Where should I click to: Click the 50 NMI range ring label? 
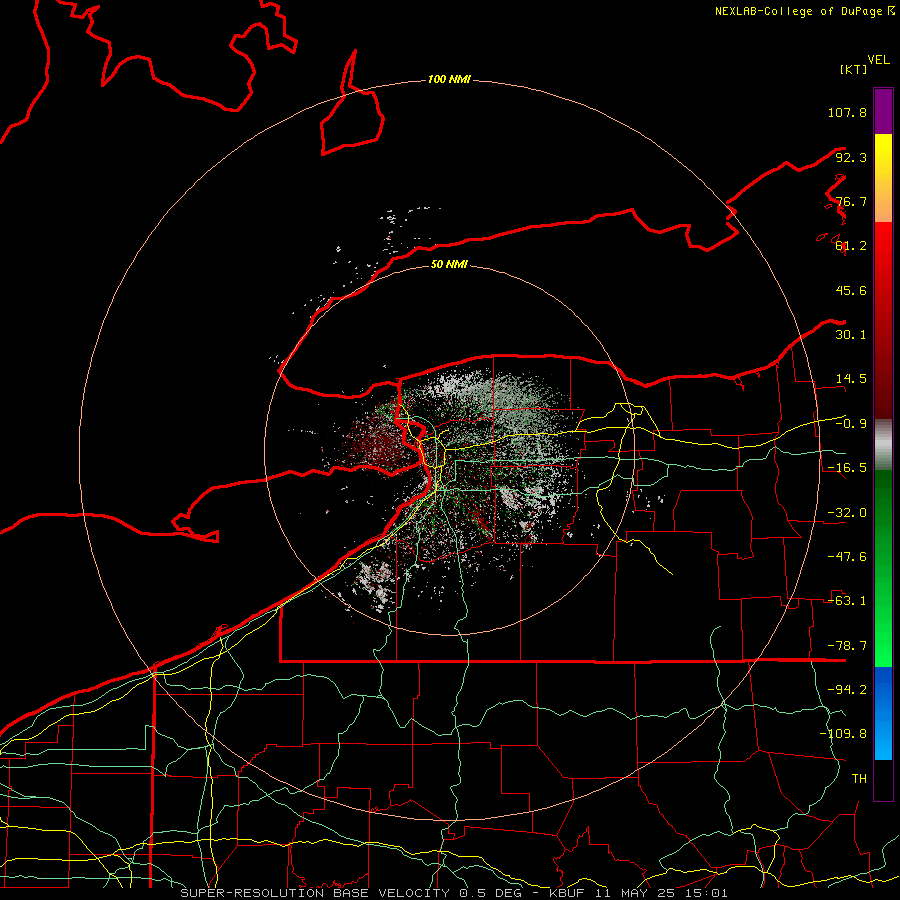449,265
